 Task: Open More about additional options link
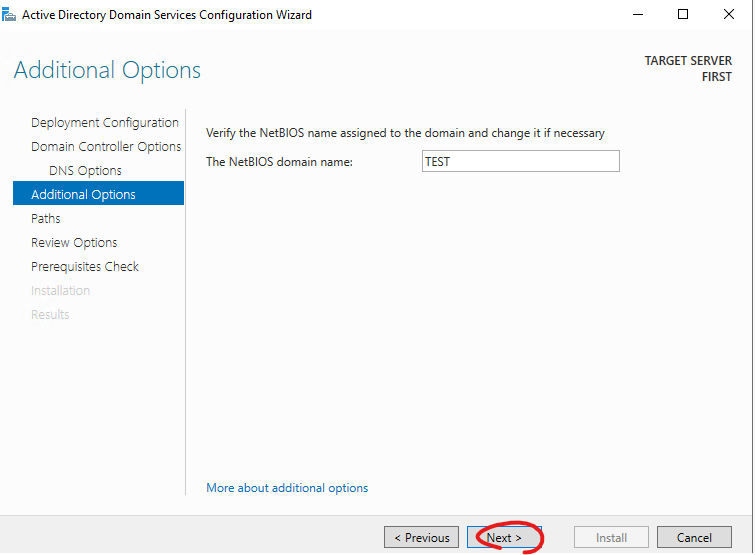coord(287,488)
